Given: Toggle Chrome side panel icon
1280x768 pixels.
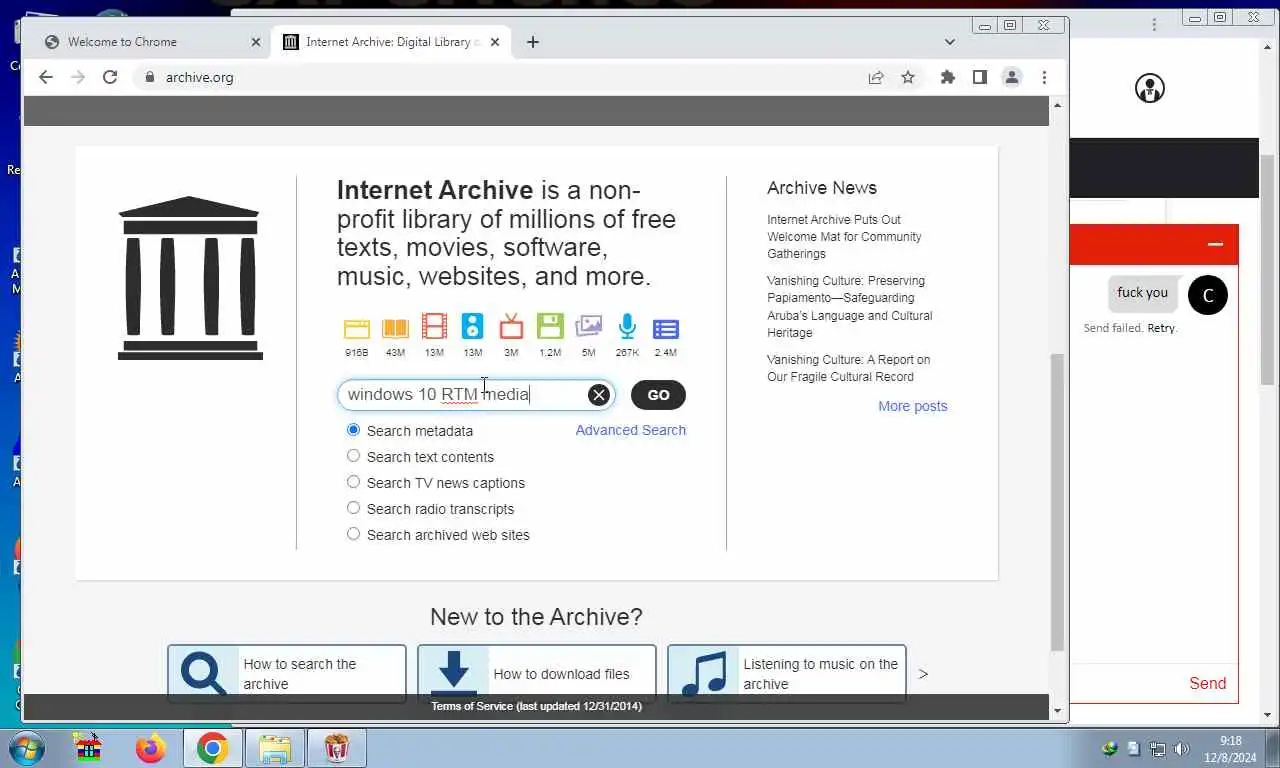Looking at the screenshot, I should (x=980, y=77).
